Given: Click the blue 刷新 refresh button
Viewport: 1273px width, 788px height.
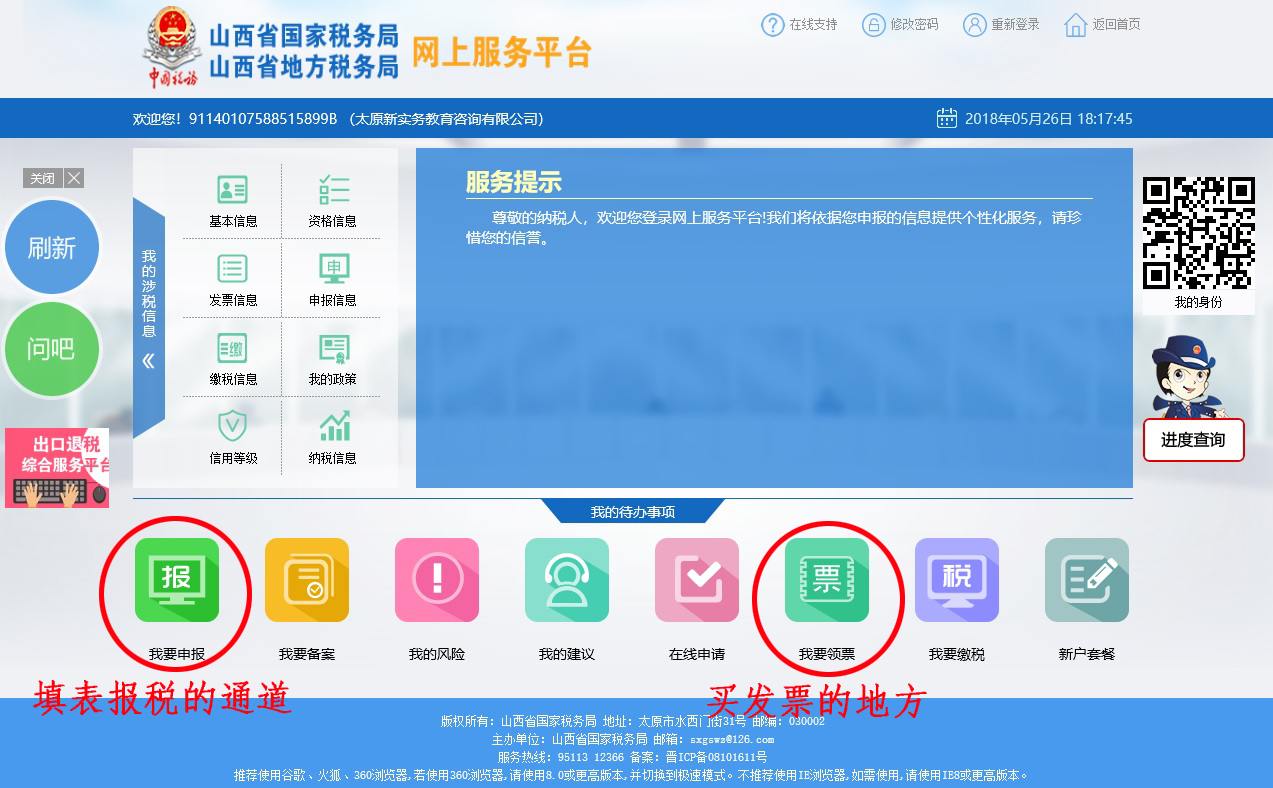Looking at the screenshot, I should [52, 248].
